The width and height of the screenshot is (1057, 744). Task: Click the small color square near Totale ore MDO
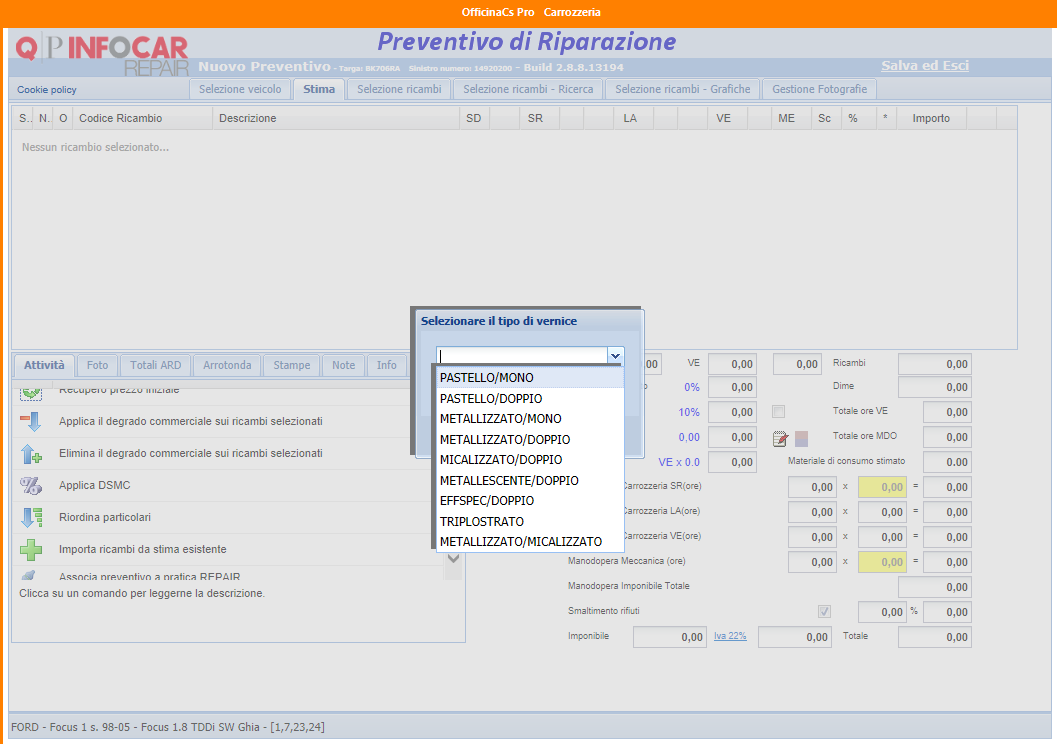pyautogui.click(x=802, y=439)
